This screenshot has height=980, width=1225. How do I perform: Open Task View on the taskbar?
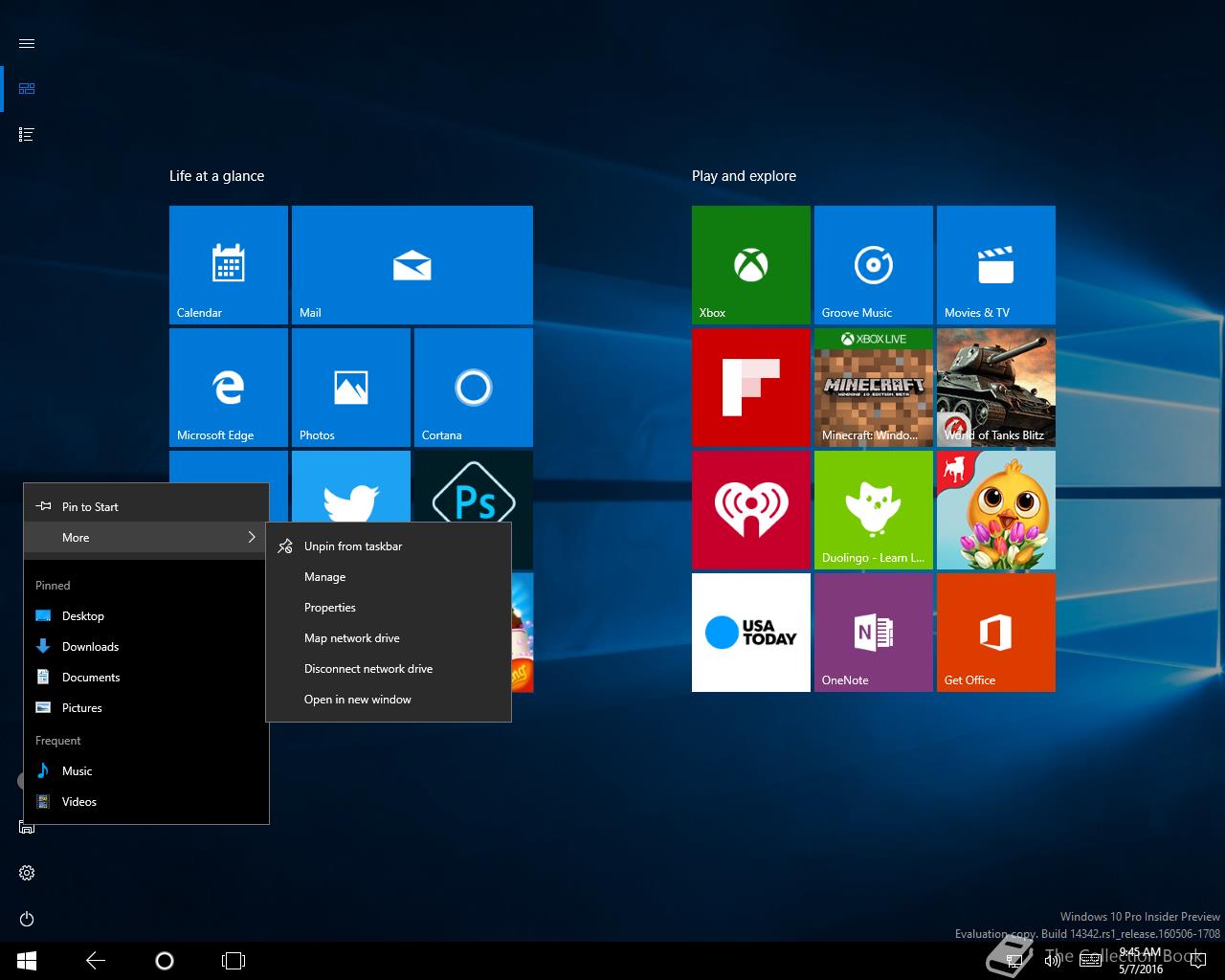[234, 961]
